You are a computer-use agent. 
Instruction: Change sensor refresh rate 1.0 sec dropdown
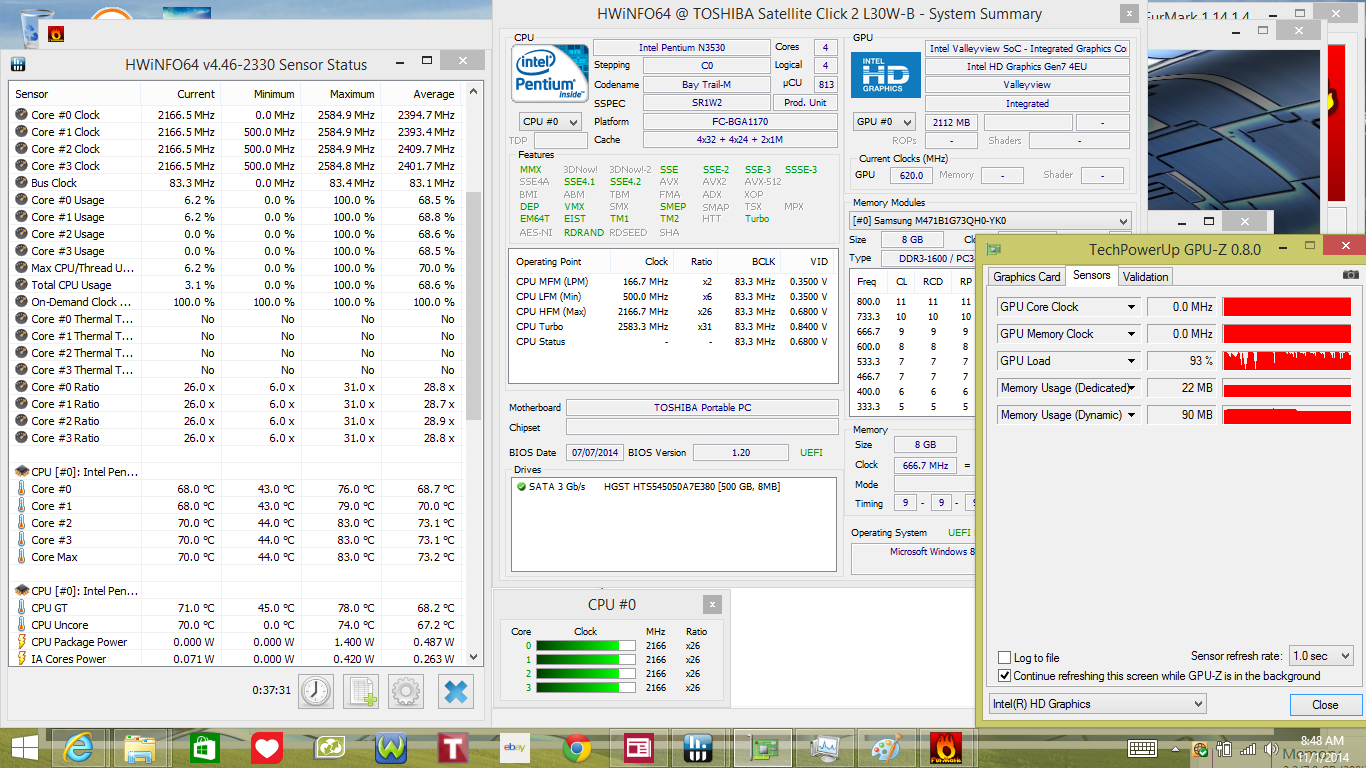1321,656
